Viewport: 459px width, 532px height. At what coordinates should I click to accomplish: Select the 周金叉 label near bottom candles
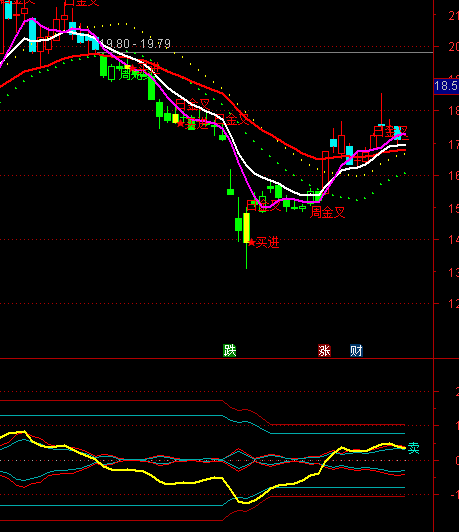pyautogui.click(x=327, y=213)
